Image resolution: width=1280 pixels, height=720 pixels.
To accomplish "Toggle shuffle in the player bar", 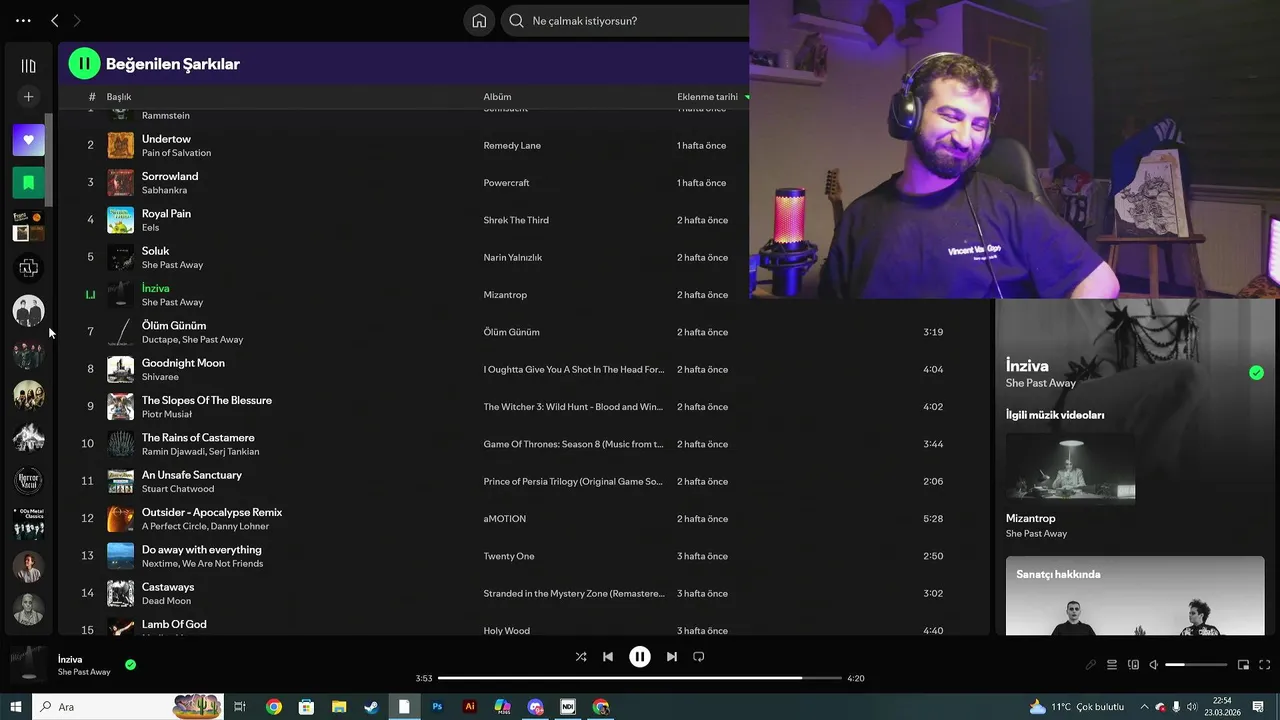I will 581,657.
